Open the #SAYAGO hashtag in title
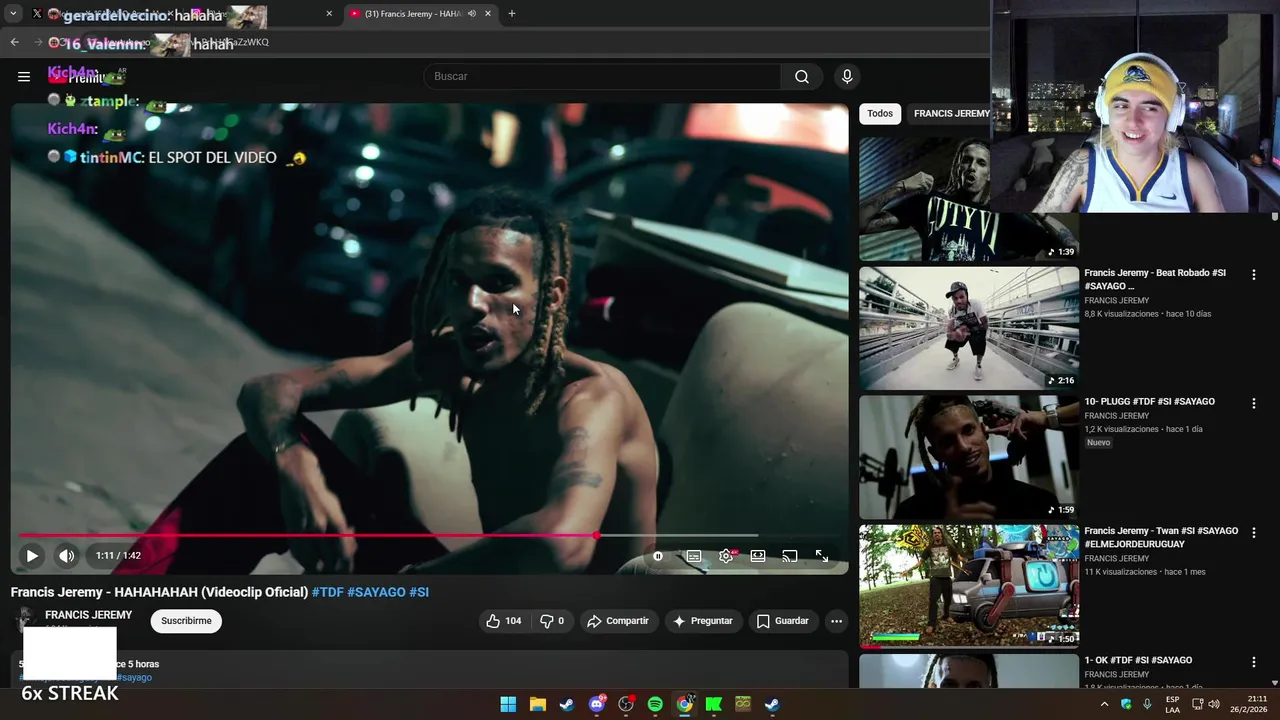The image size is (1280, 720). tap(376, 592)
